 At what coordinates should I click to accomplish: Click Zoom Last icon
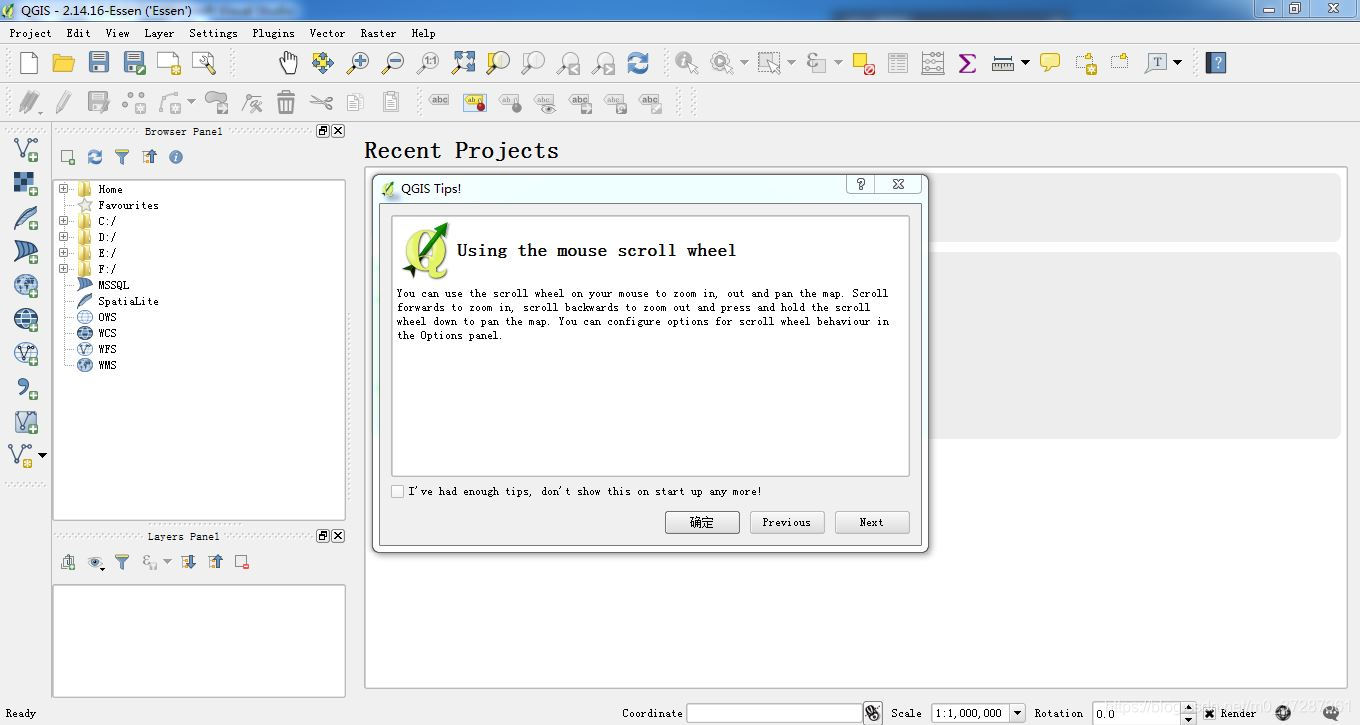568,63
